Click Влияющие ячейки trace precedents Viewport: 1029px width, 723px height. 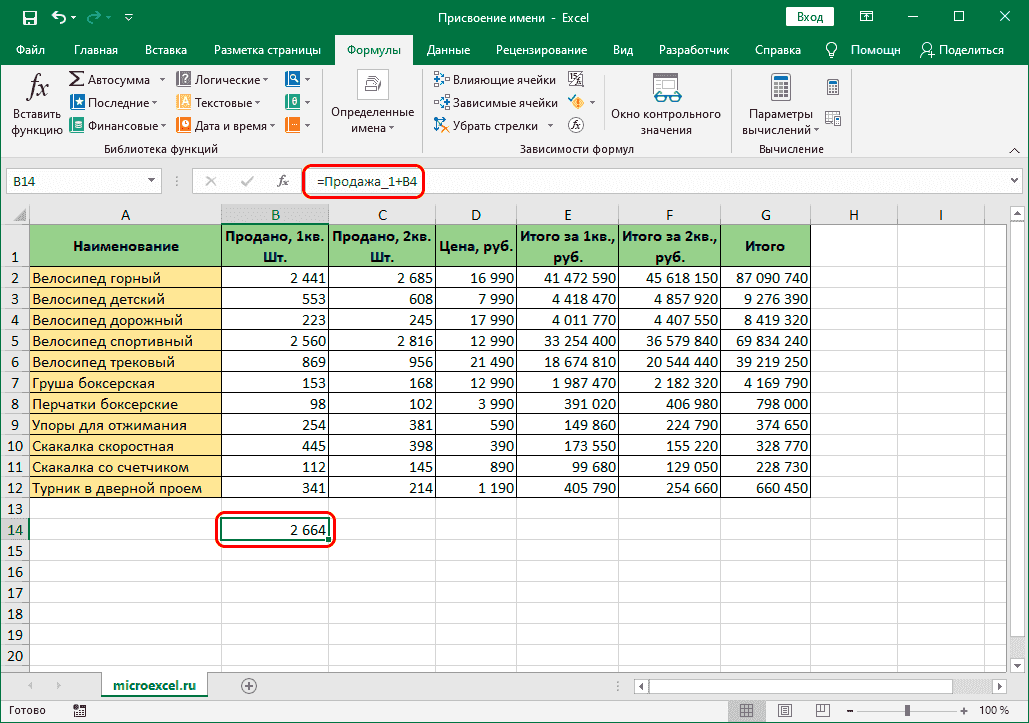click(x=496, y=80)
